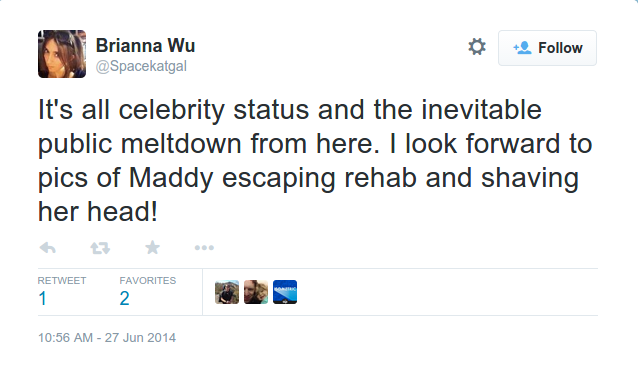Open the third avatar with the blue logo
Image resolution: width=638 pixels, height=380 pixels.
pyautogui.click(x=285, y=292)
